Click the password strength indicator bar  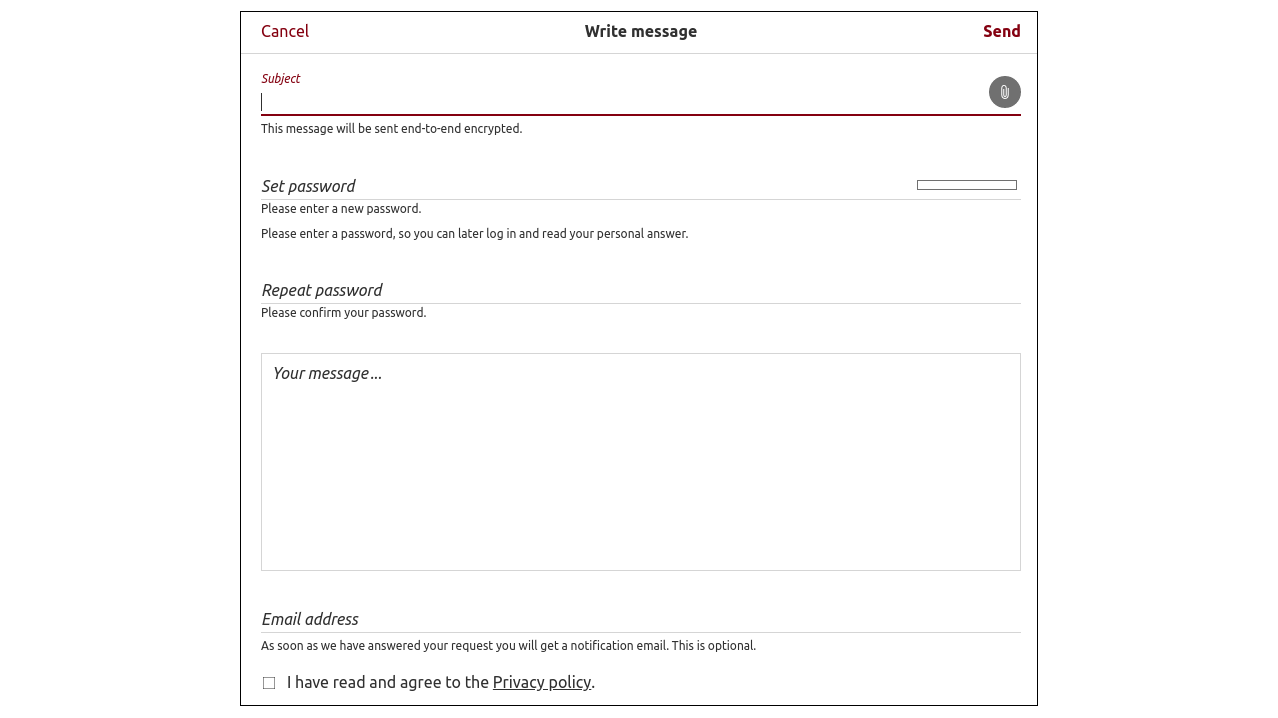point(966,183)
